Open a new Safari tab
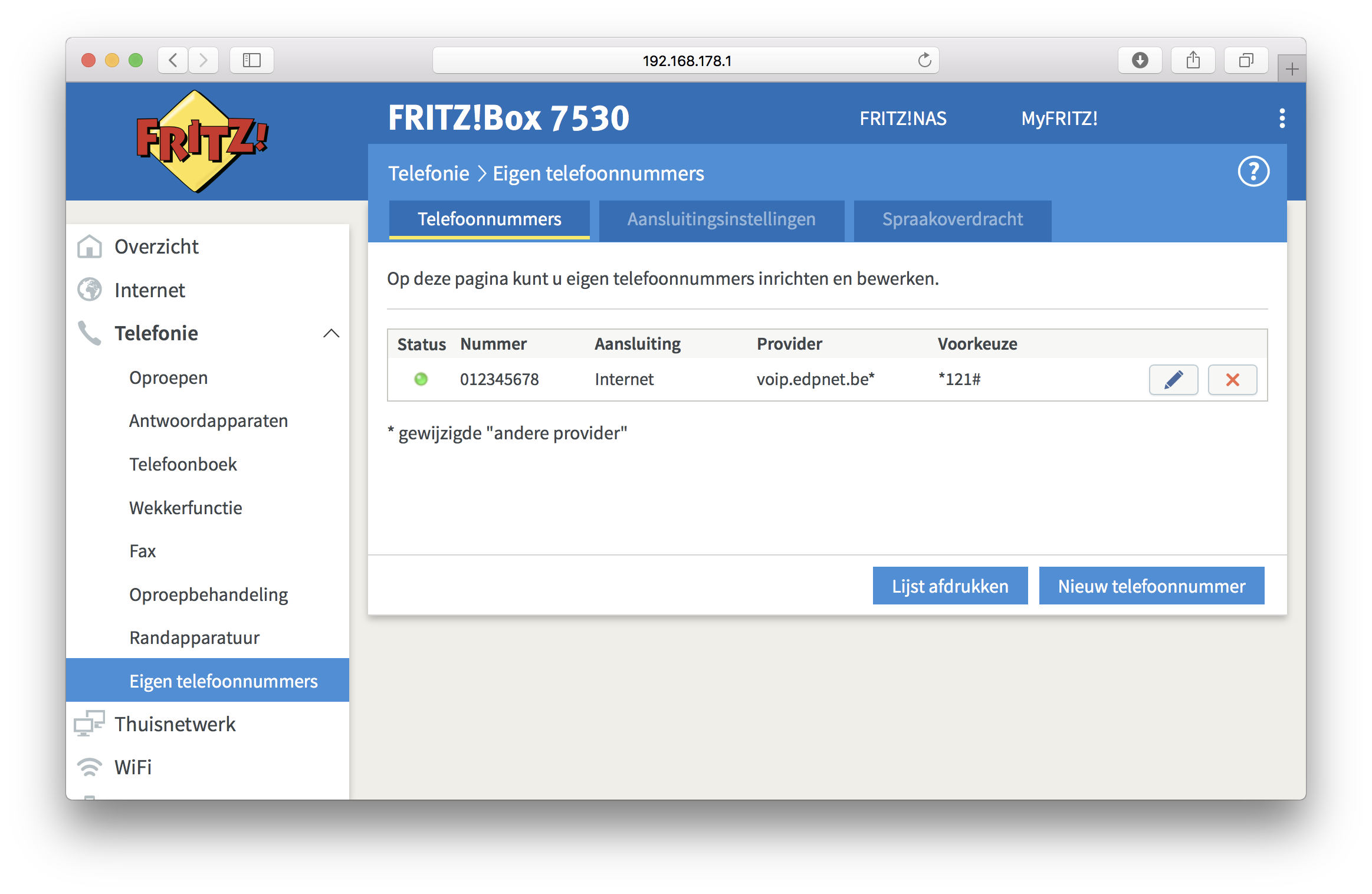 coord(1292,68)
